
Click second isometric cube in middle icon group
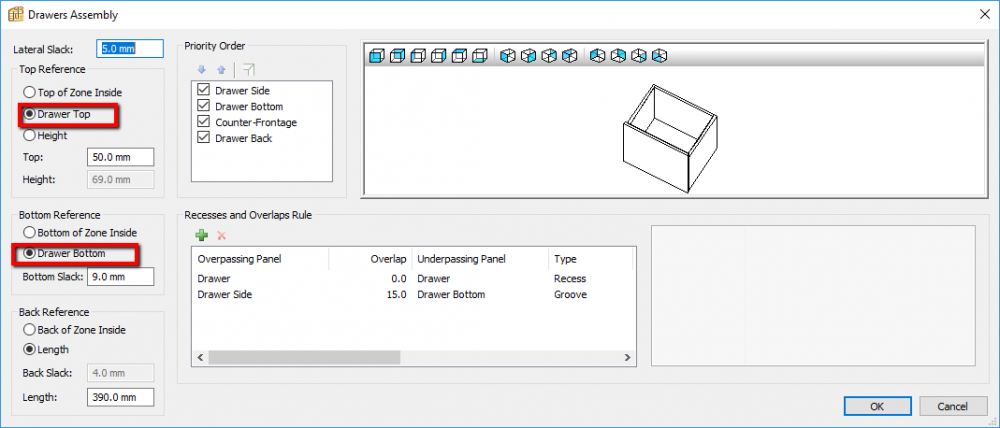529,56
